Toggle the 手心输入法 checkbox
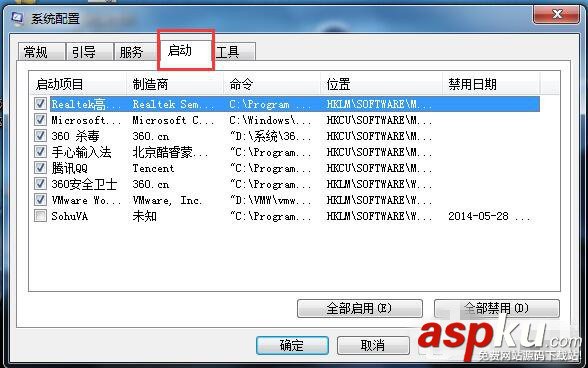588x368 pixels. [x=40, y=152]
